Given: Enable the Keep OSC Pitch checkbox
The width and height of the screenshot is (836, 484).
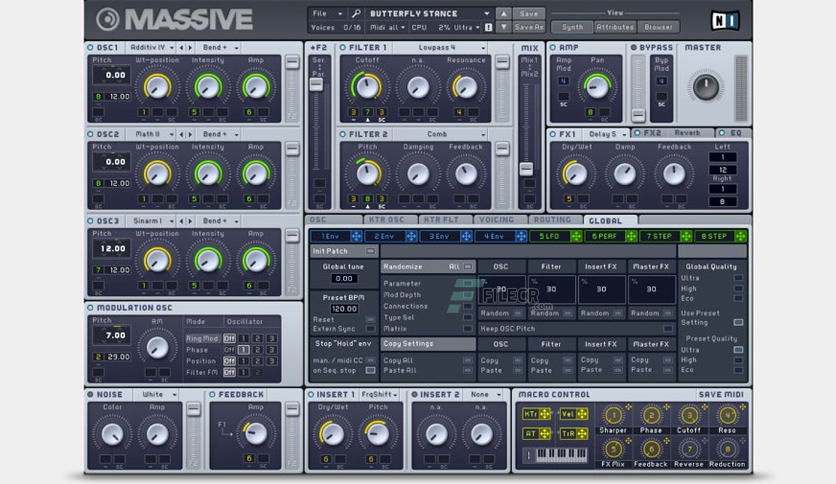Looking at the screenshot, I should coord(667,329).
